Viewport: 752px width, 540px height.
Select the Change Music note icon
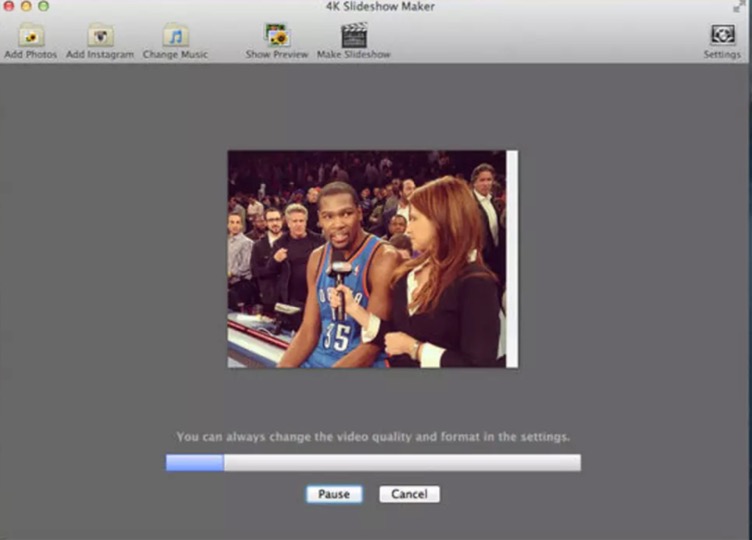176,35
